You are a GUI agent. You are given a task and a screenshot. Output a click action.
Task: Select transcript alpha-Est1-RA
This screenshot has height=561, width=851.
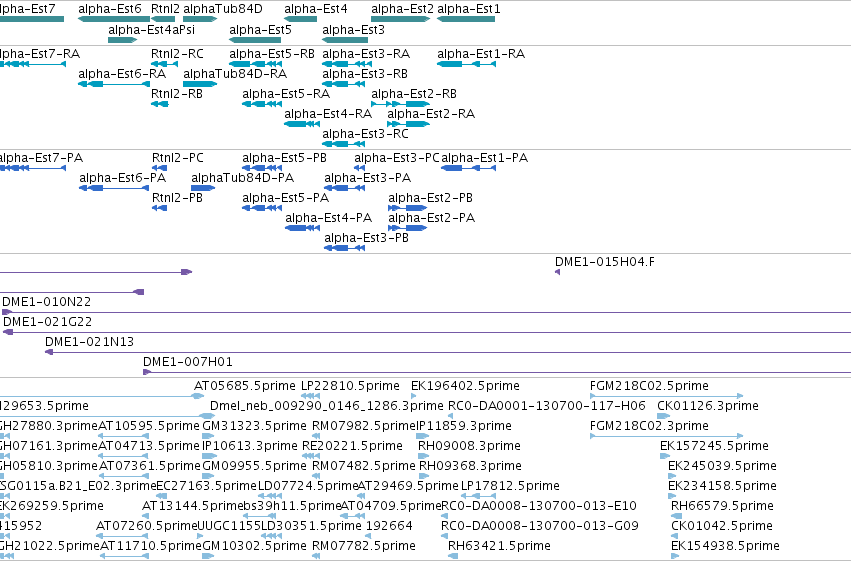[x=466, y=64]
